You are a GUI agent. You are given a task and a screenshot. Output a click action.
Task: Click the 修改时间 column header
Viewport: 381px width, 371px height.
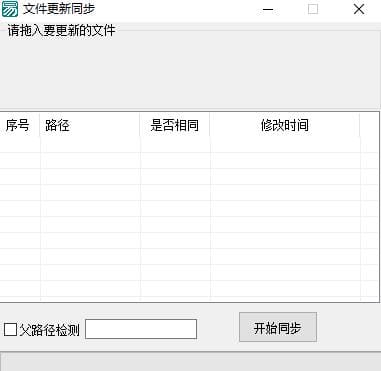pyautogui.click(x=285, y=125)
